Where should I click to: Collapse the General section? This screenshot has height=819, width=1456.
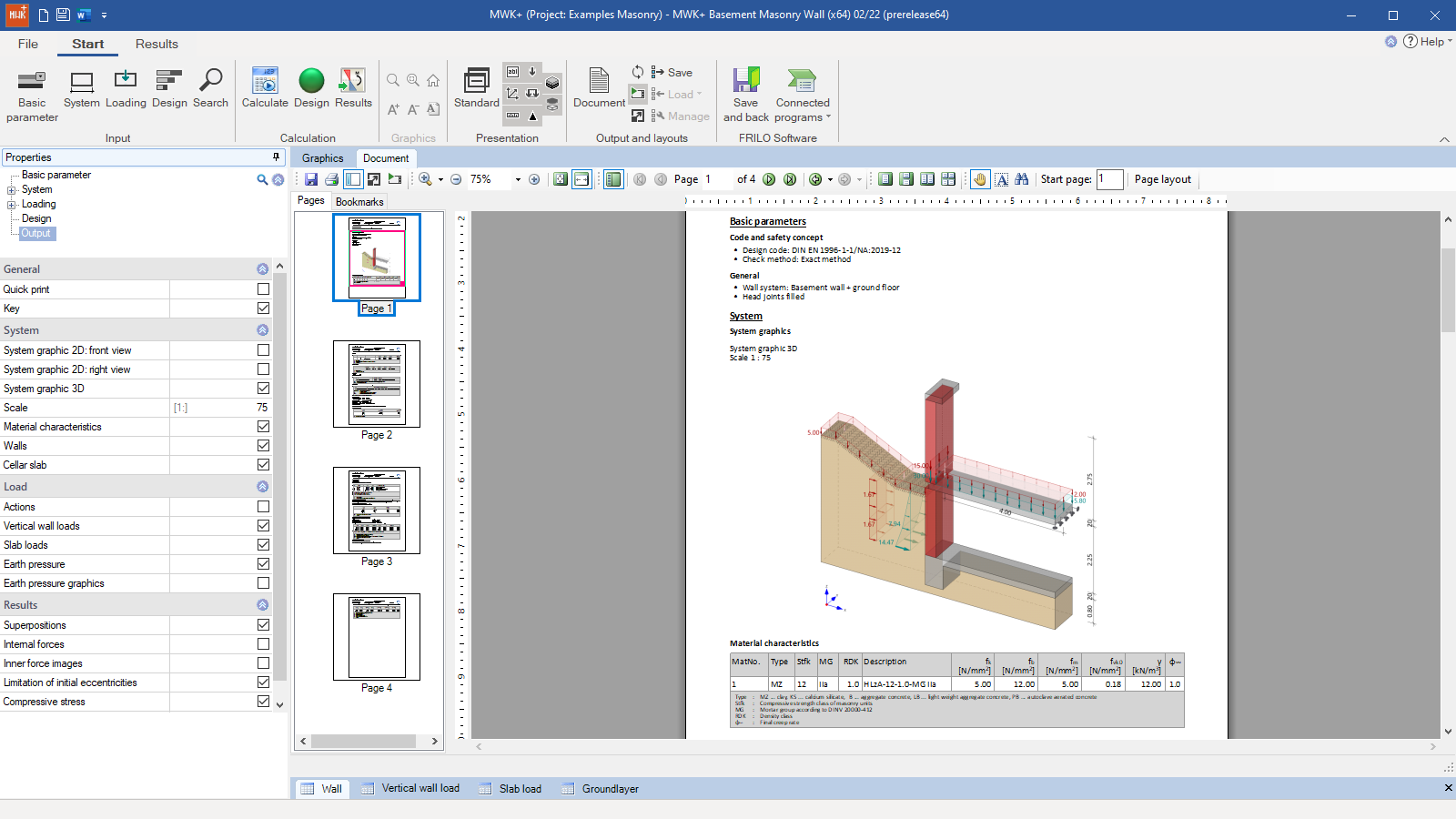point(262,269)
